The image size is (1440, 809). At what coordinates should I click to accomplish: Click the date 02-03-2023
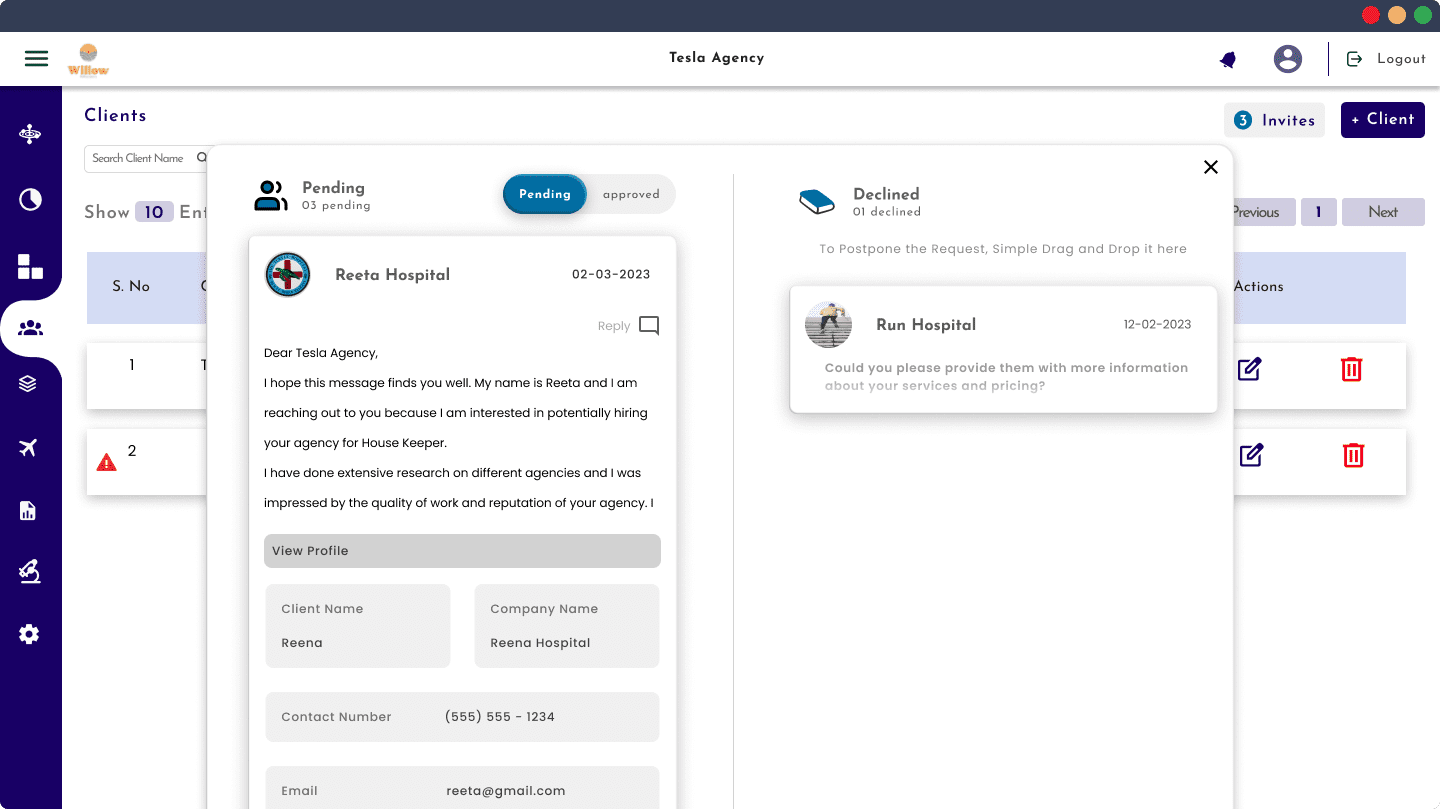point(611,275)
